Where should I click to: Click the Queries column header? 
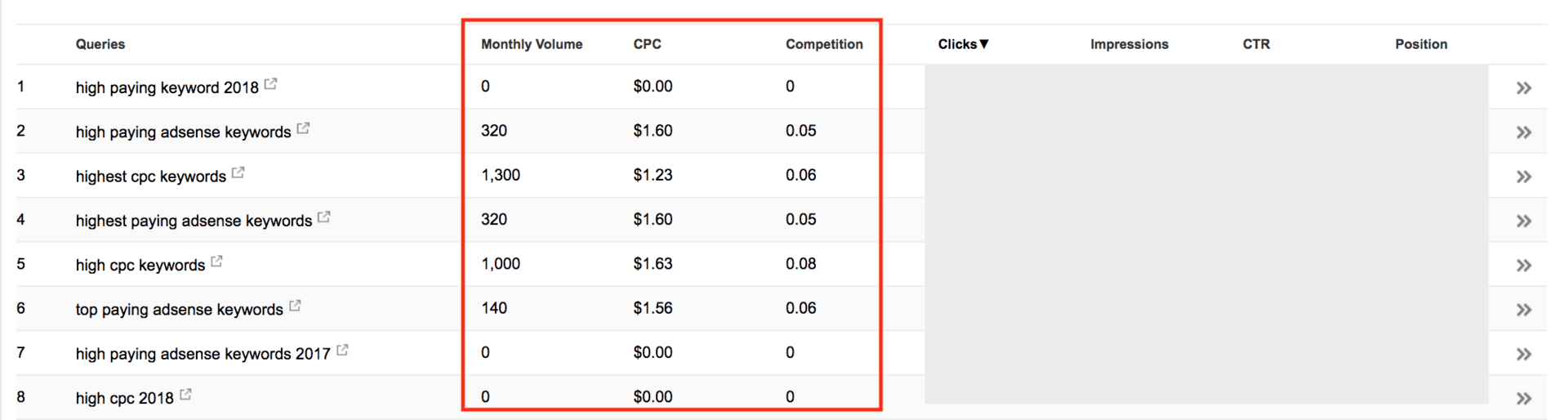[100, 44]
